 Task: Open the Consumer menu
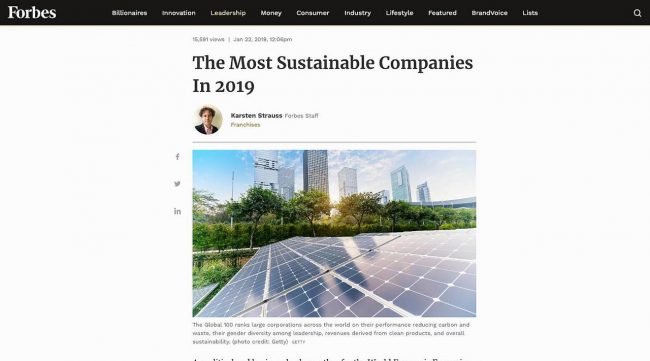pyautogui.click(x=313, y=13)
